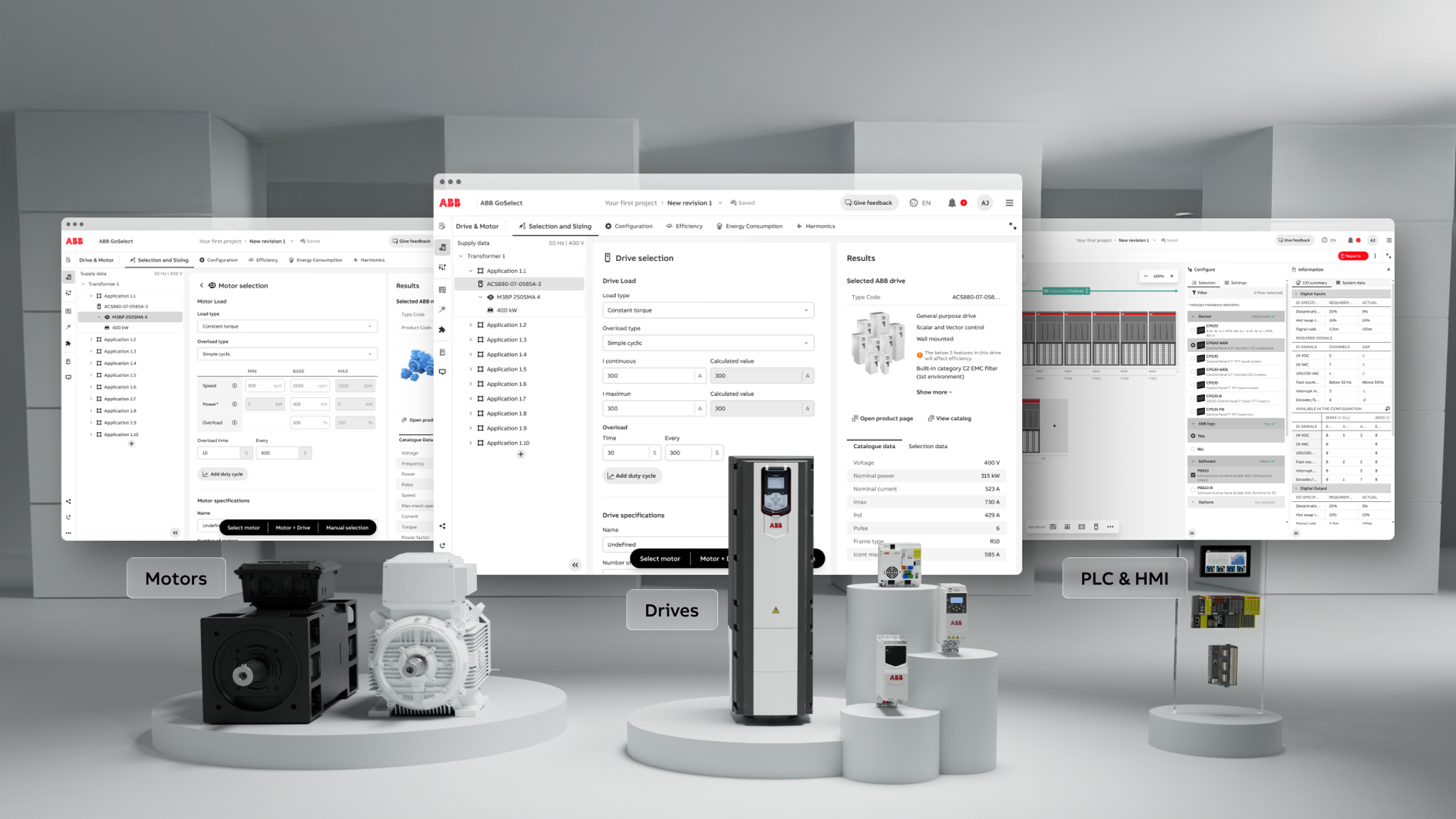The height and width of the screenshot is (819, 1456).
Task: Open the Efficiency tab
Action: click(684, 226)
